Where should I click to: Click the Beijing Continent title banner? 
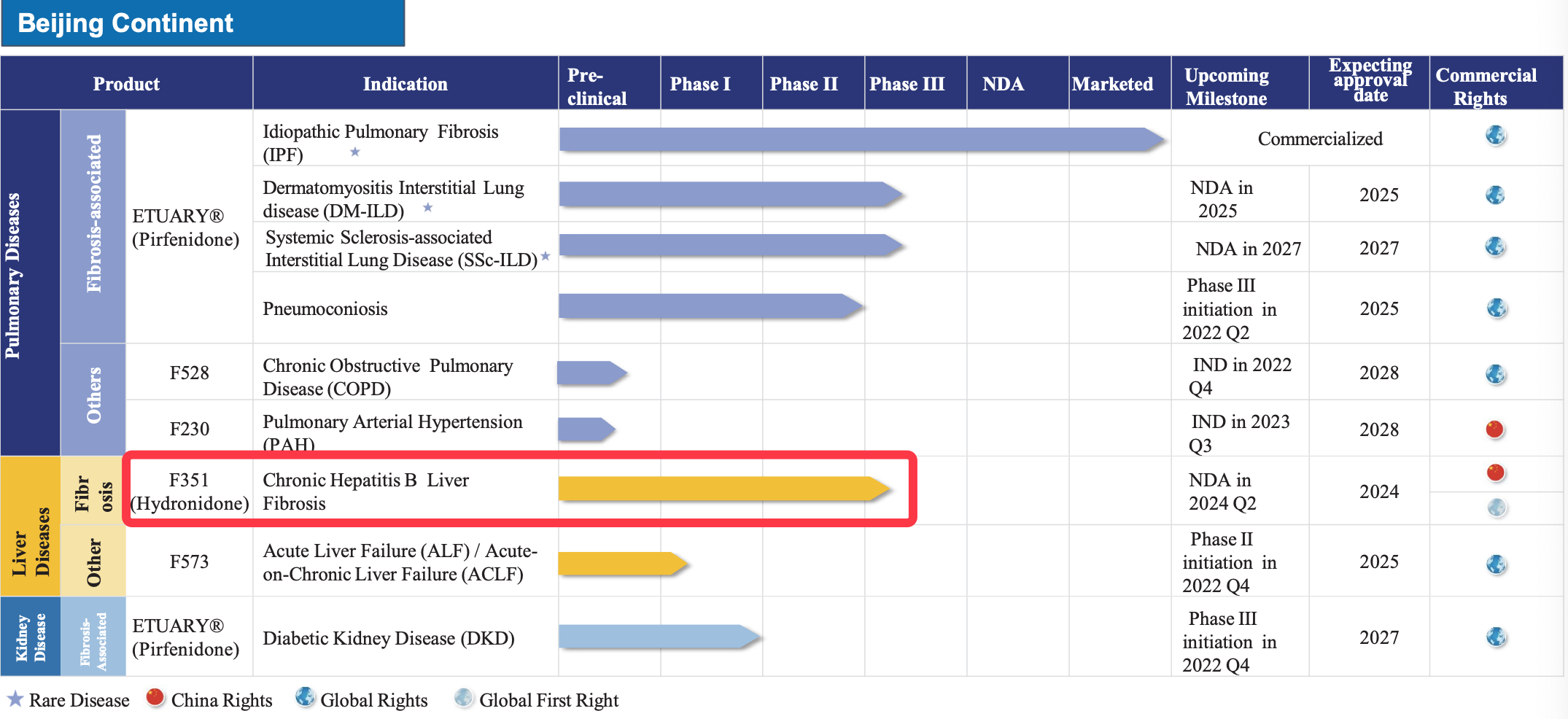tap(203, 23)
